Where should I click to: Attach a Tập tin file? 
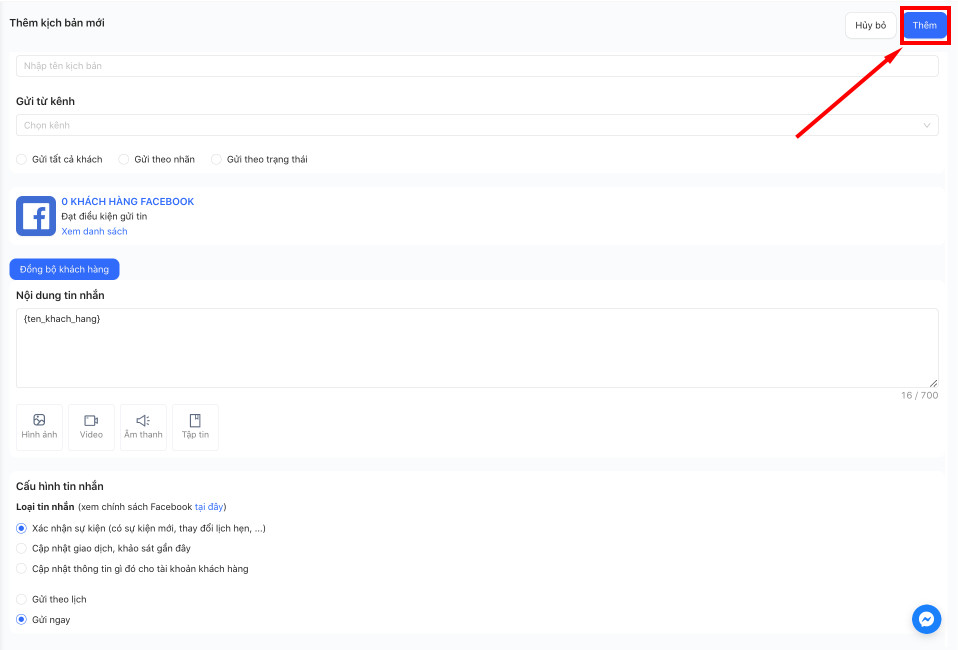pyautogui.click(x=196, y=427)
